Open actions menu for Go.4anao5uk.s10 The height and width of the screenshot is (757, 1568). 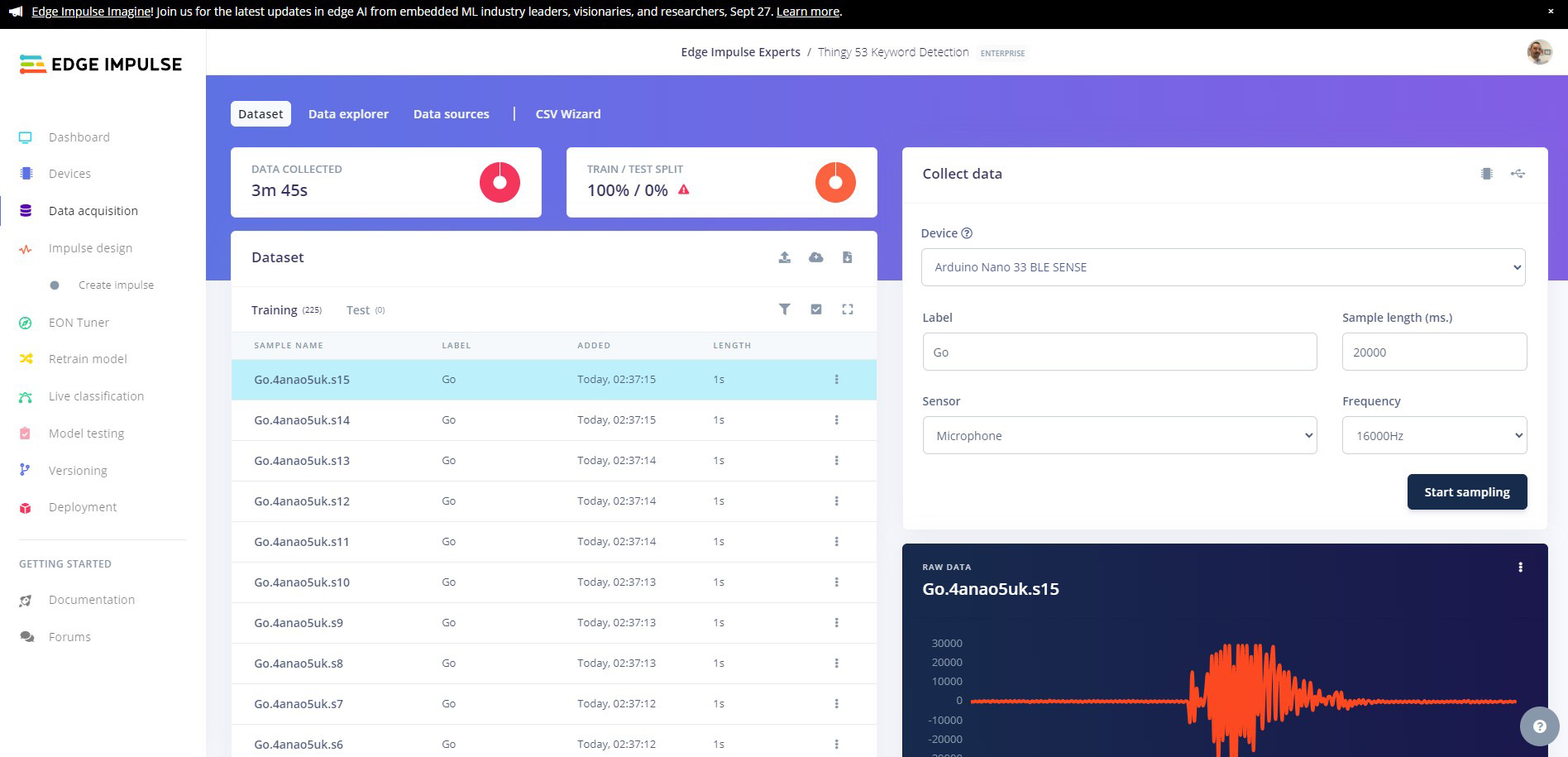click(x=837, y=582)
